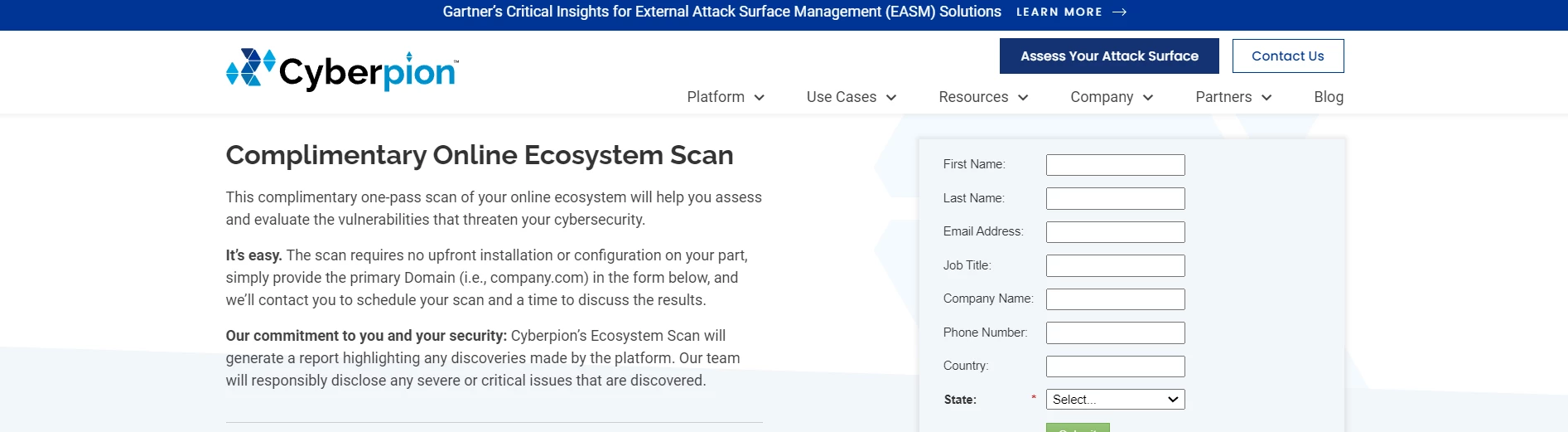The image size is (1568, 432).
Task: Click the 'State:' label
Action: 960,400
